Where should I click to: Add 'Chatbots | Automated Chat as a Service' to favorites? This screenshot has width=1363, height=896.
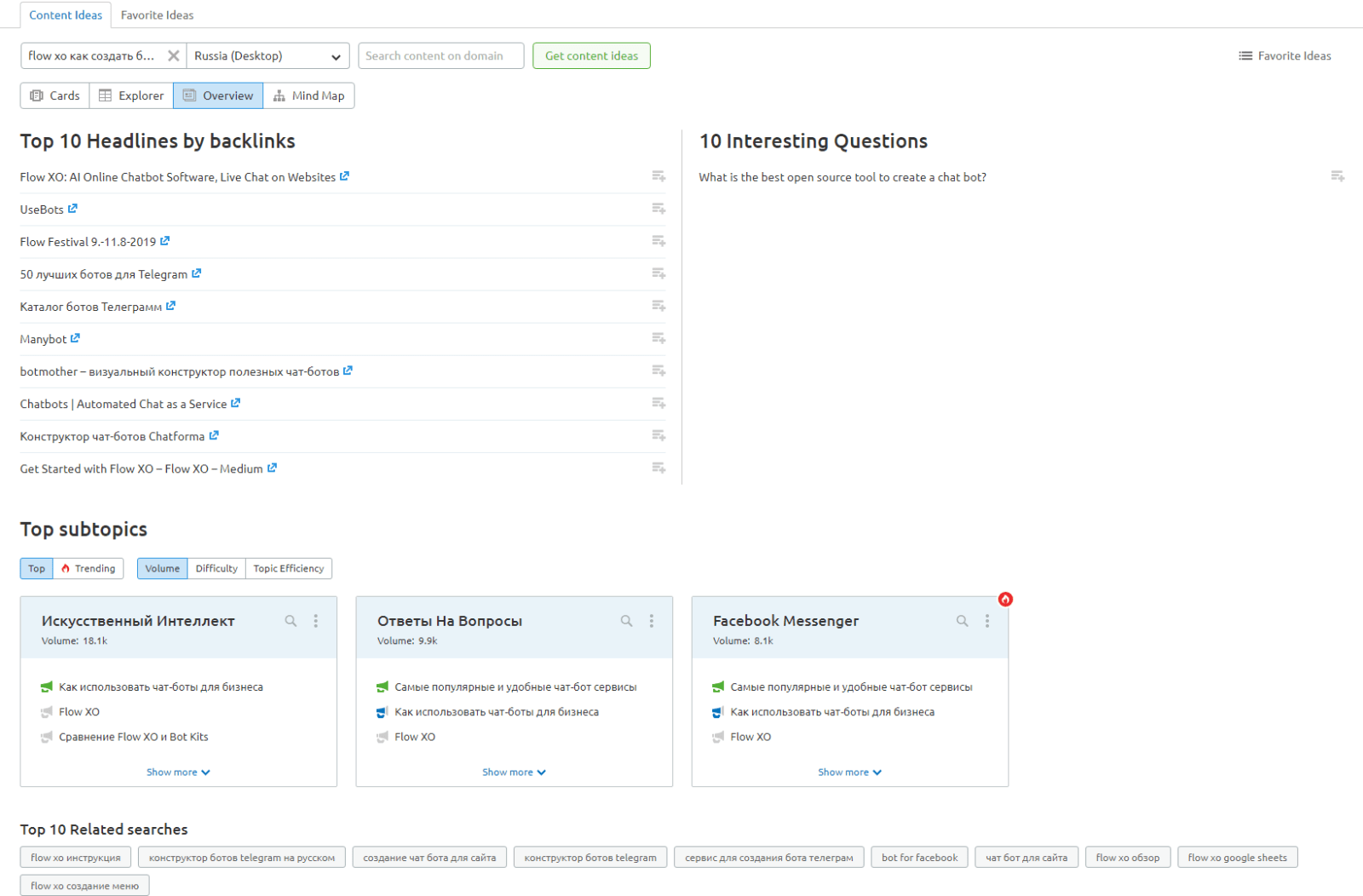(658, 403)
